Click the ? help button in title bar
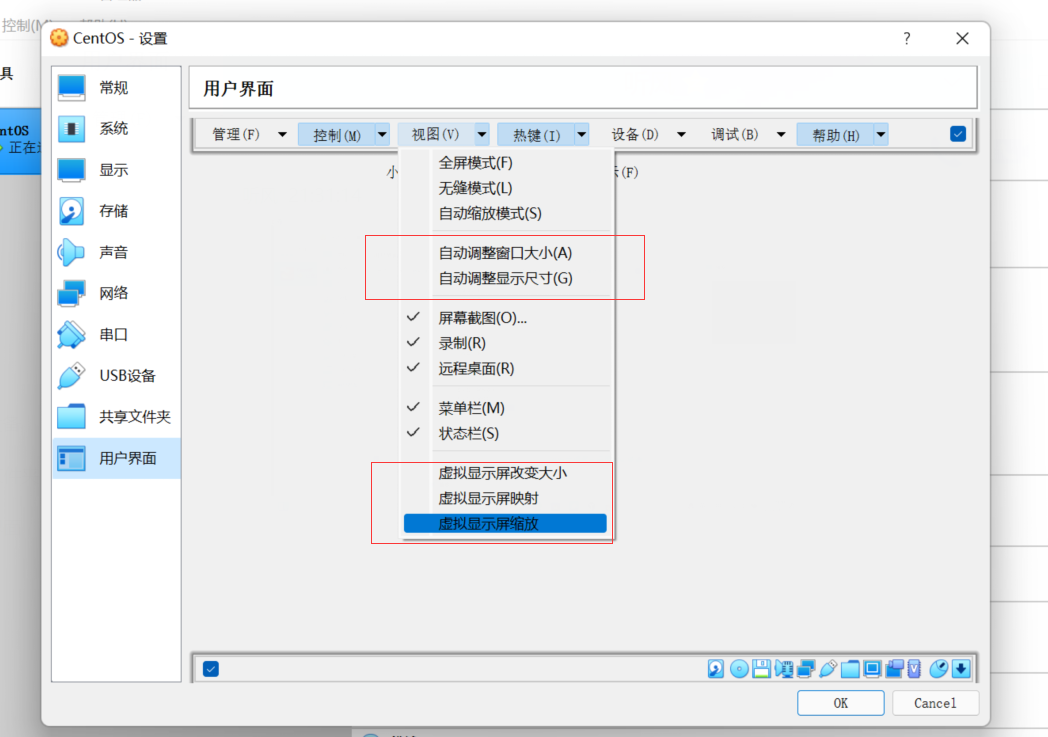The width and height of the screenshot is (1048, 737). coord(907,39)
